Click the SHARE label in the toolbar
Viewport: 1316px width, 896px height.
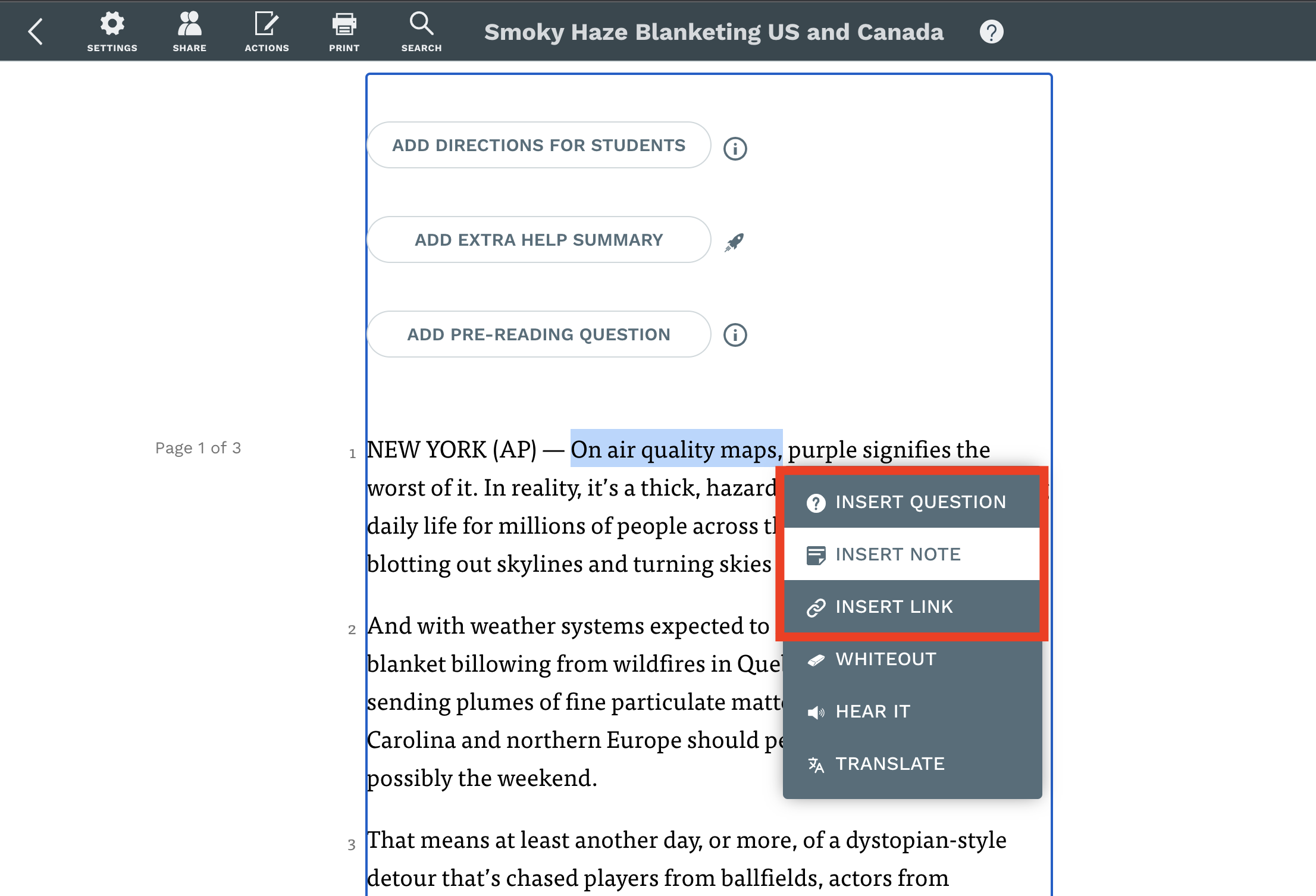[189, 48]
